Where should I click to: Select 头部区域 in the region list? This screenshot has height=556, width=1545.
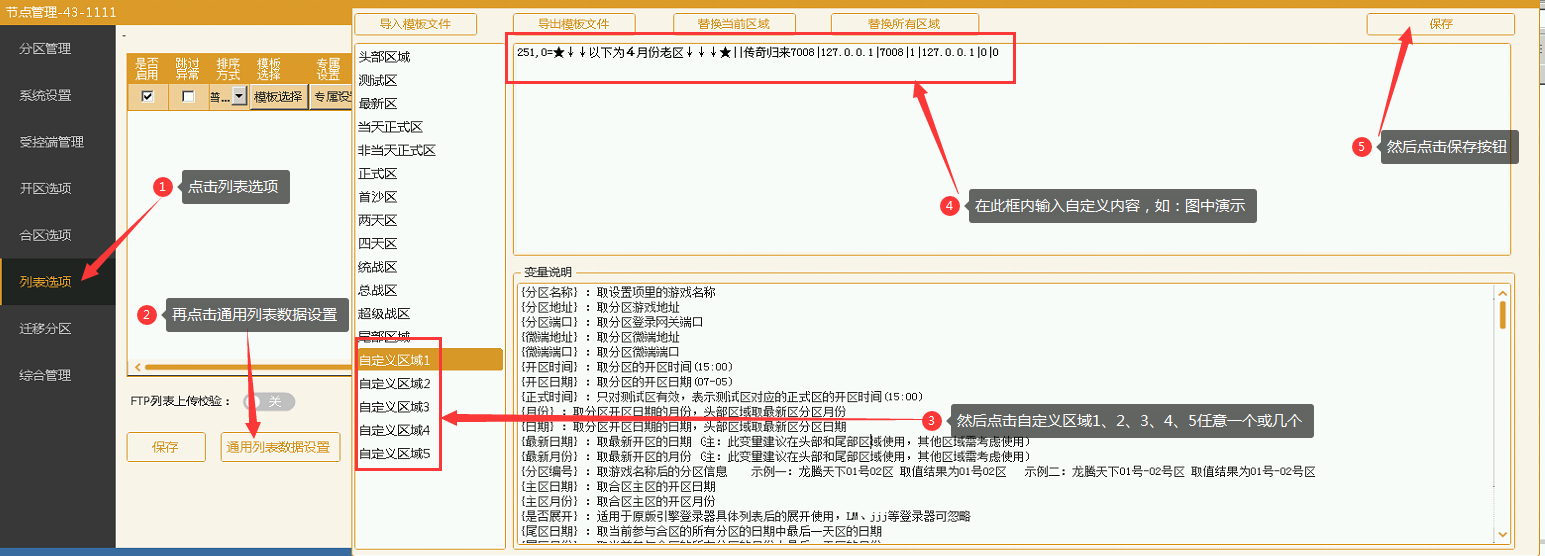(385, 58)
